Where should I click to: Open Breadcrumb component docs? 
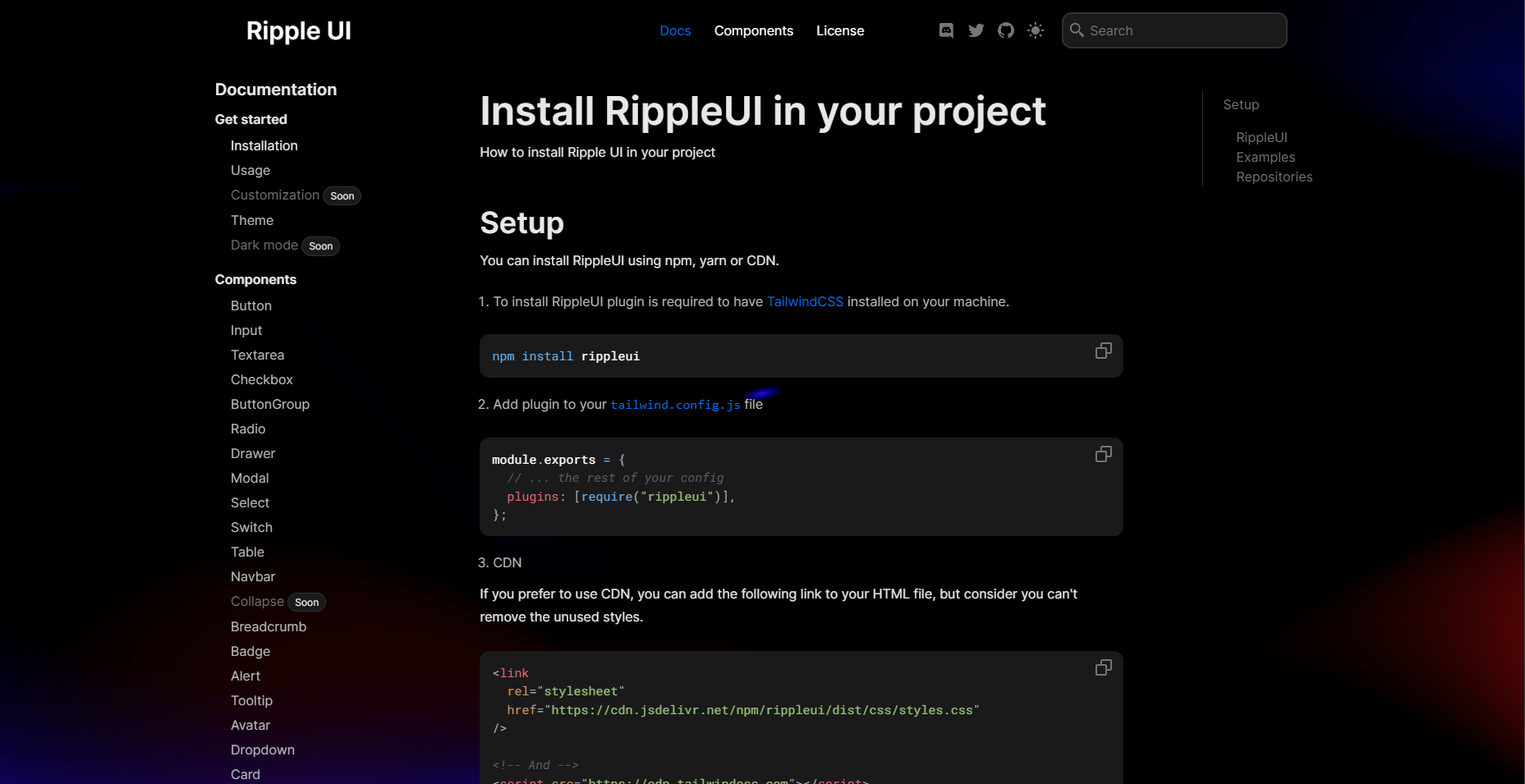click(268, 626)
